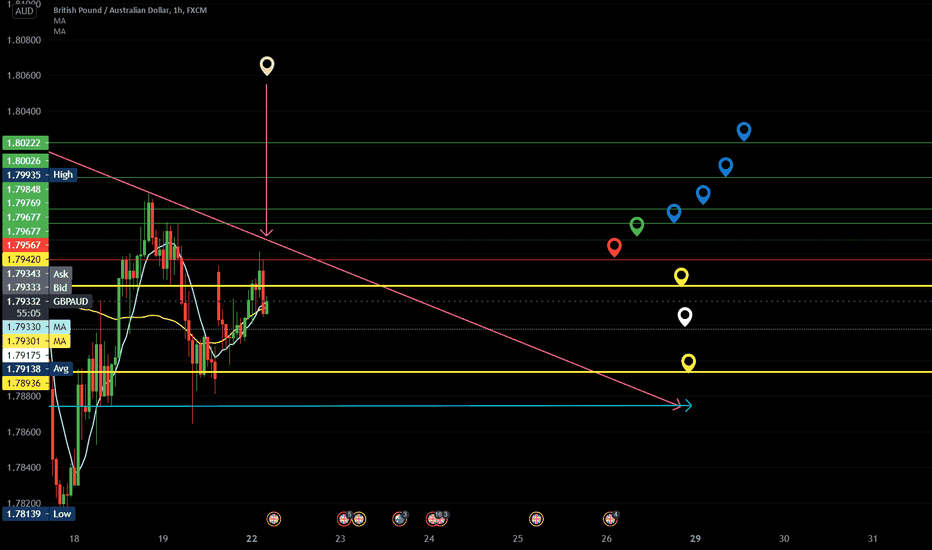This screenshot has height=550, width=932.
Task: Open the AUD currency selector
Action: 24,11
